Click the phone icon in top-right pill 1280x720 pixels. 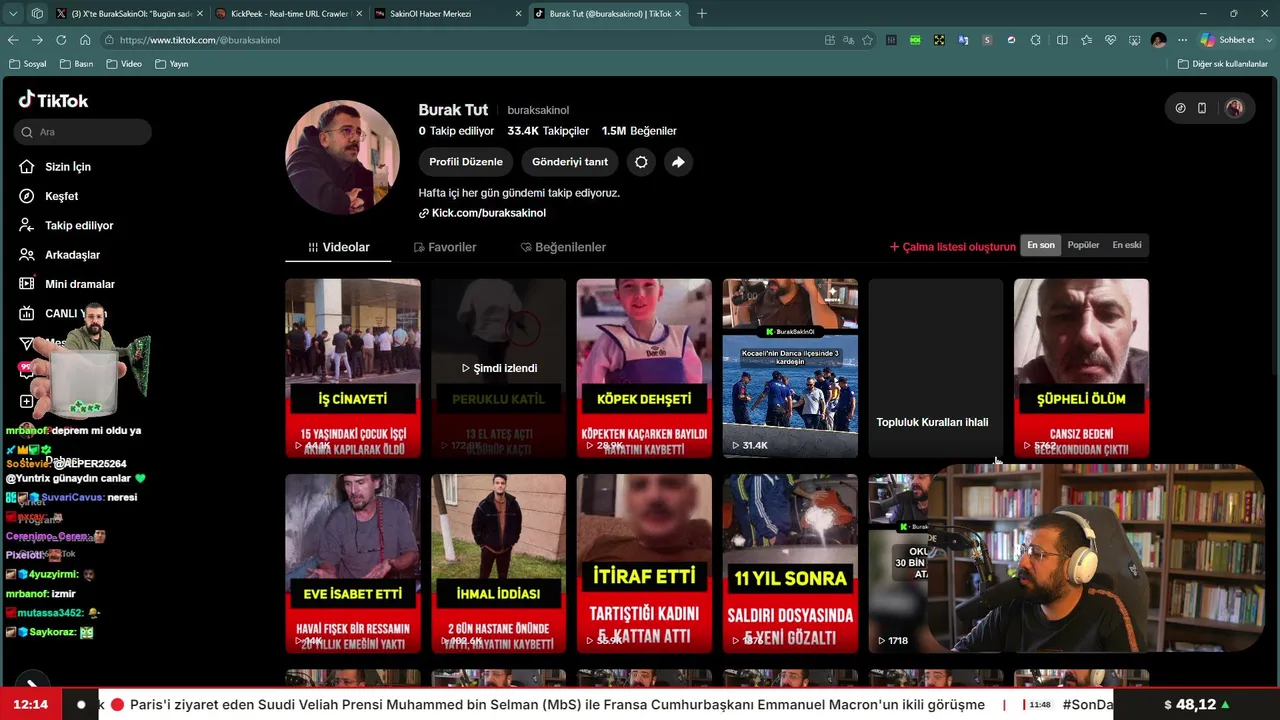point(1202,108)
